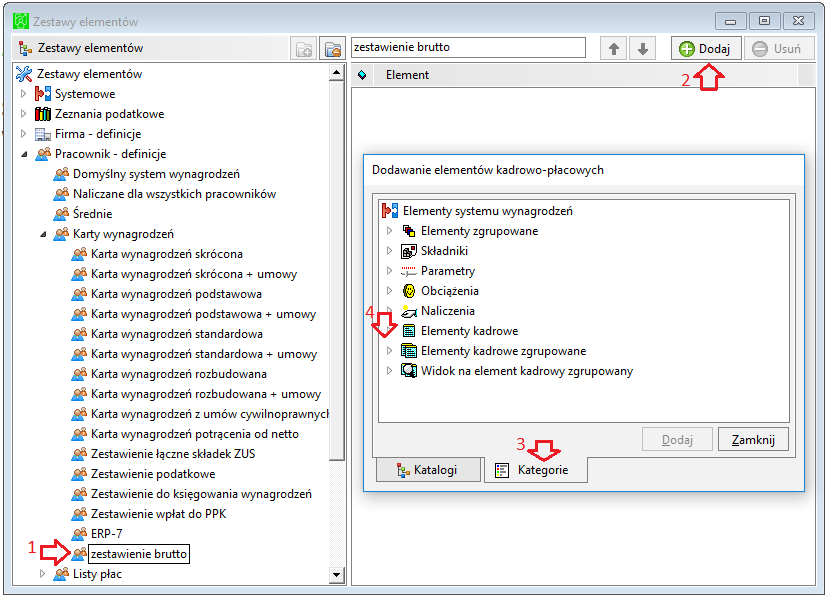The image size is (831, 599).
Task: Expand the Listy płac node
Action: [x=42, y=574]
